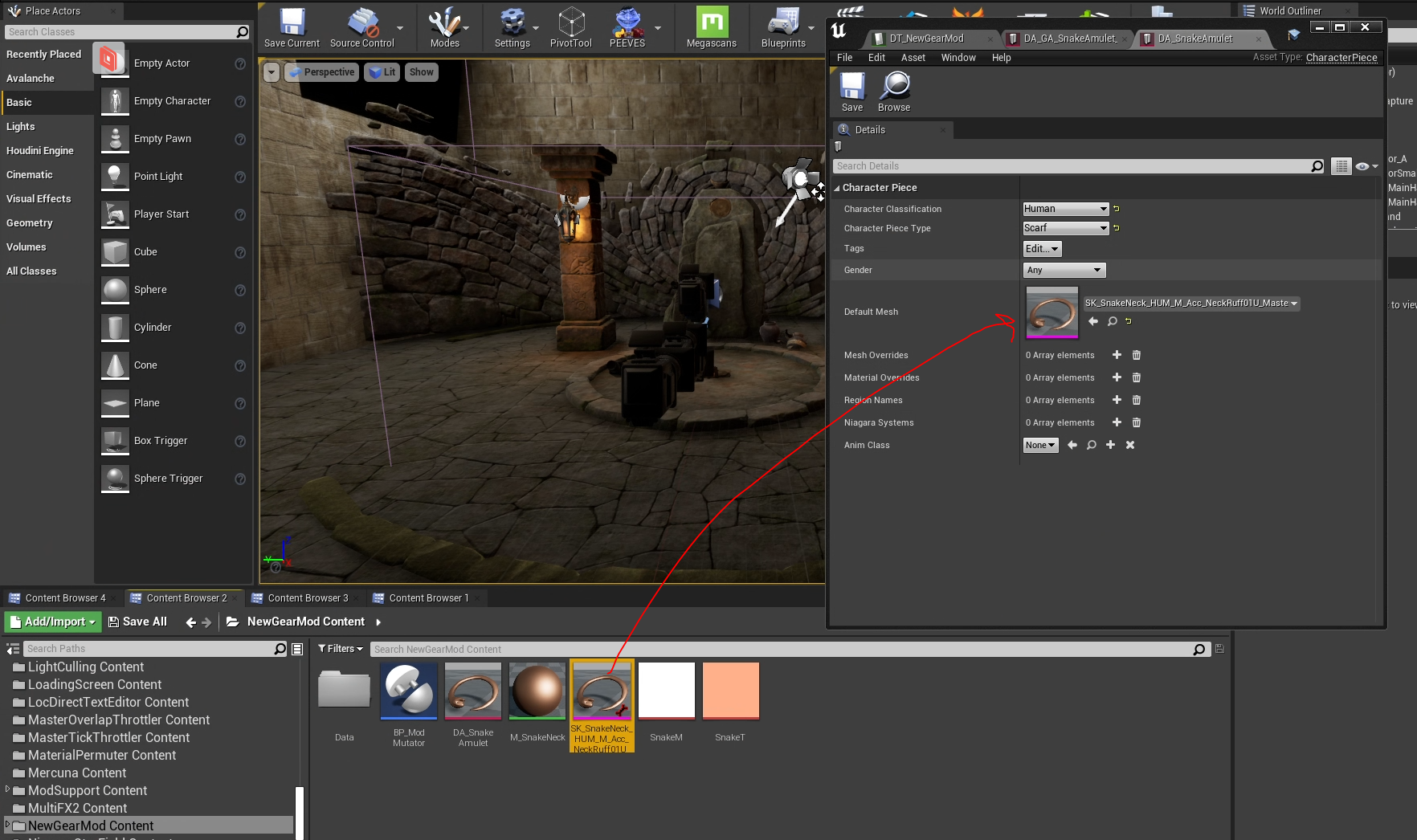Open the Tags Edit dropdown
1417x840 pixels.
[x=1042, y=249]
